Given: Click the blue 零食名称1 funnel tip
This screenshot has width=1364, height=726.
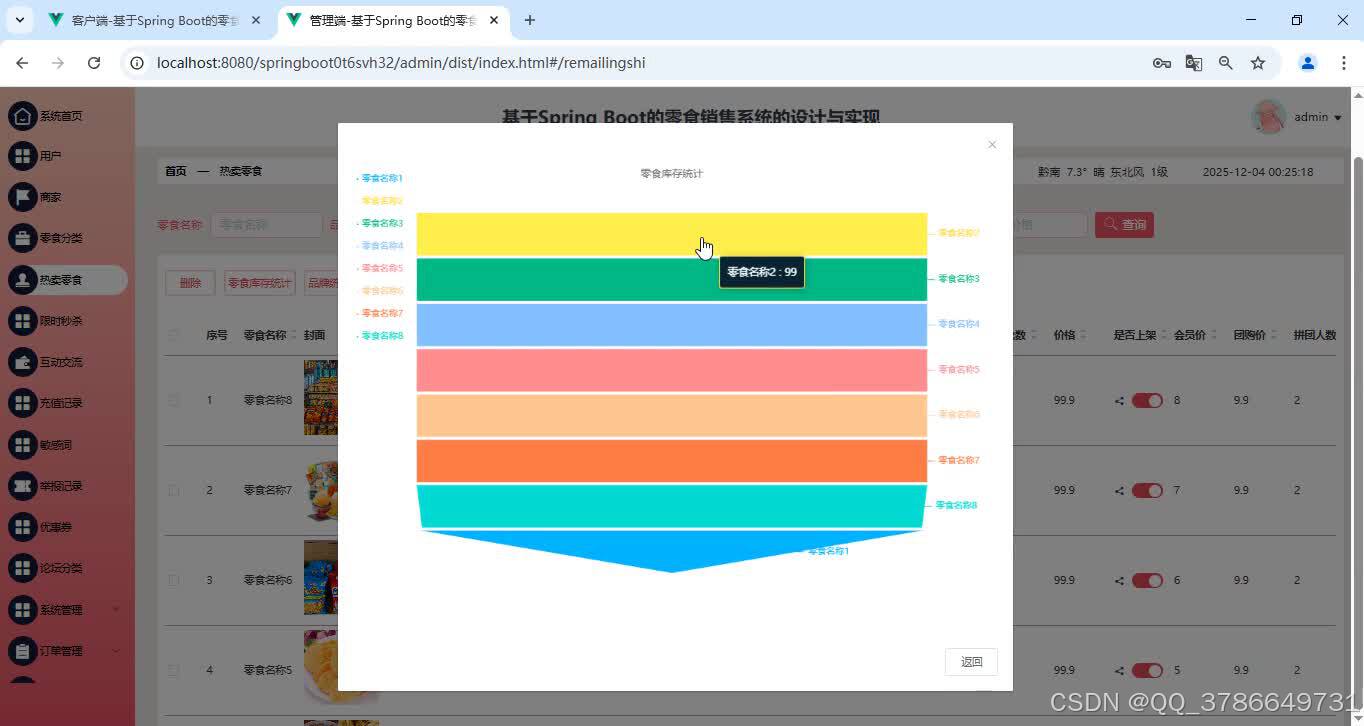Looking at the screenshot, I should [672, 550].
